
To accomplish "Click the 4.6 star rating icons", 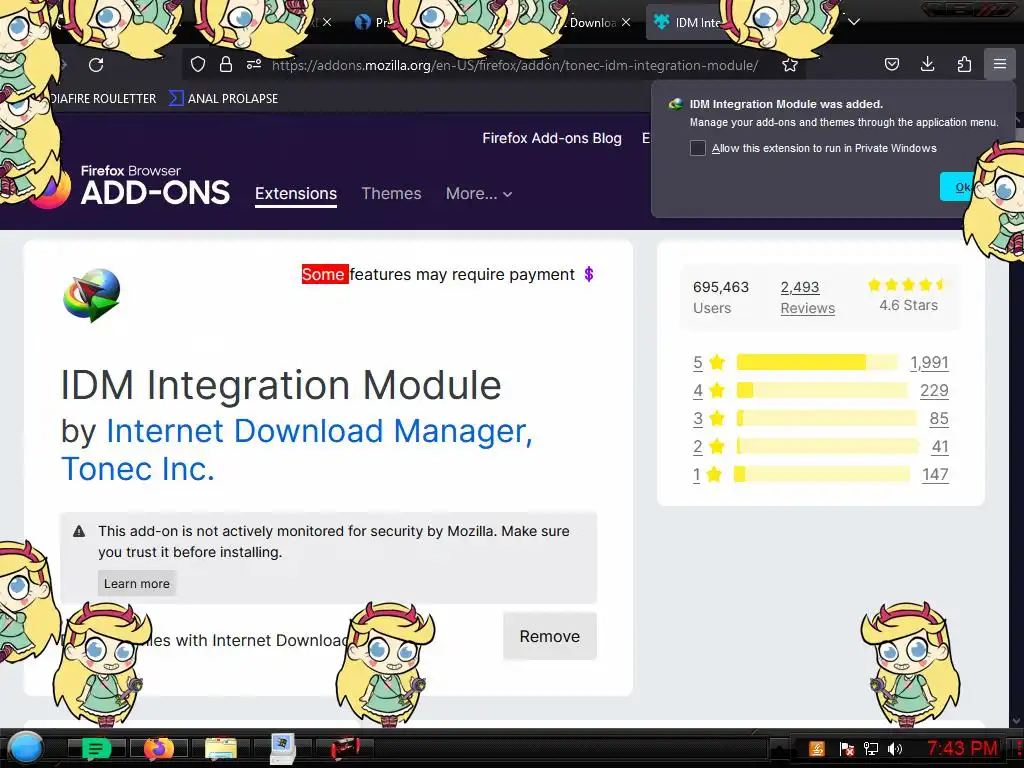I will coord(906,284).
